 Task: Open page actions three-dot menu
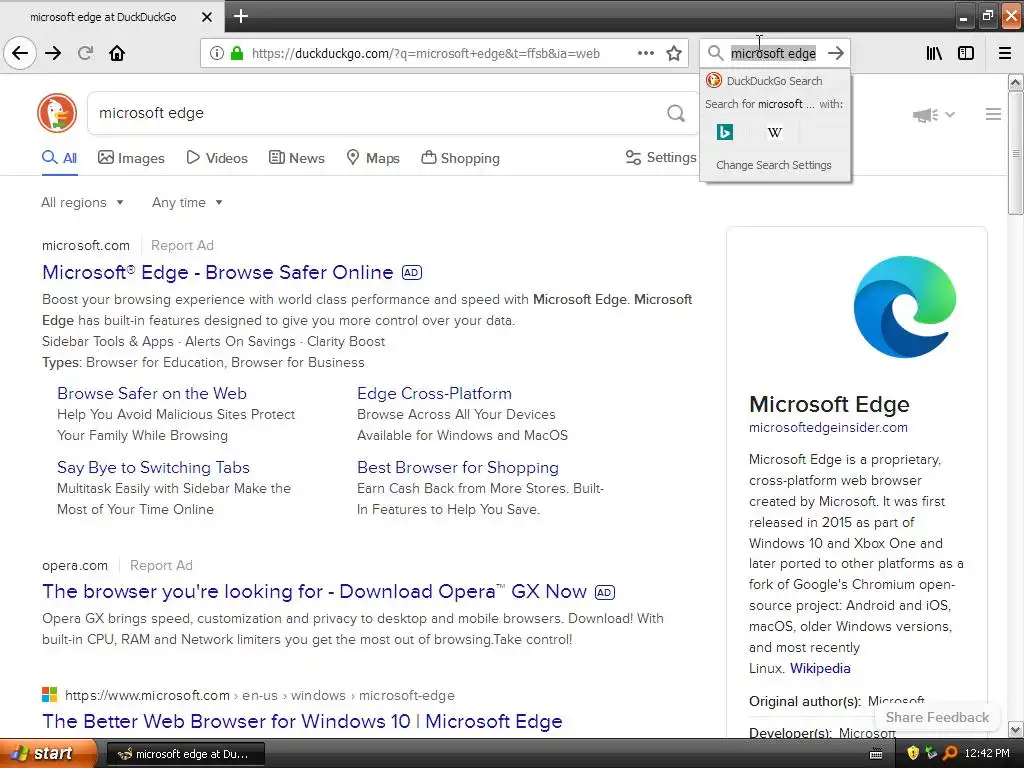click(645, 53)
